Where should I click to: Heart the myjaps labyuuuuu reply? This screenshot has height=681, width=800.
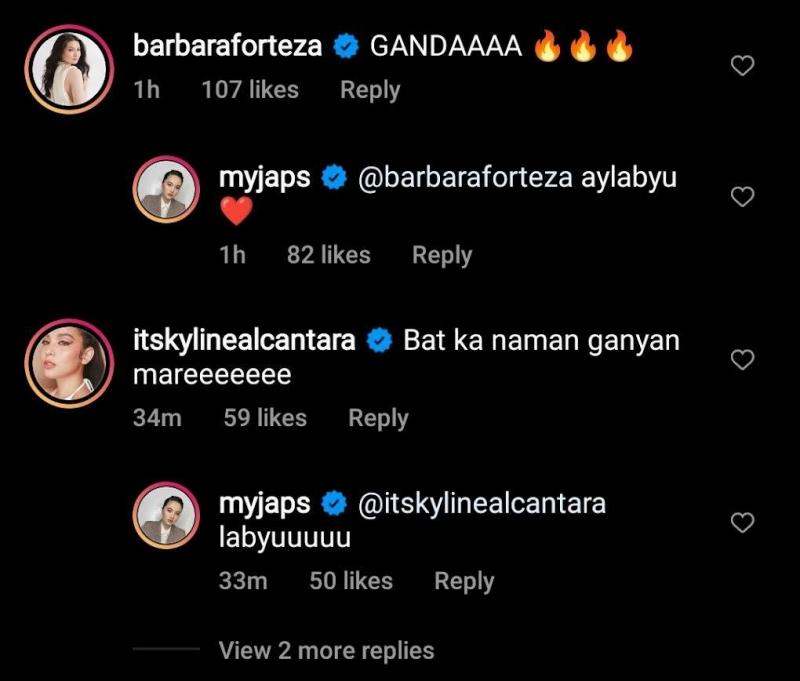pos(742,522)
